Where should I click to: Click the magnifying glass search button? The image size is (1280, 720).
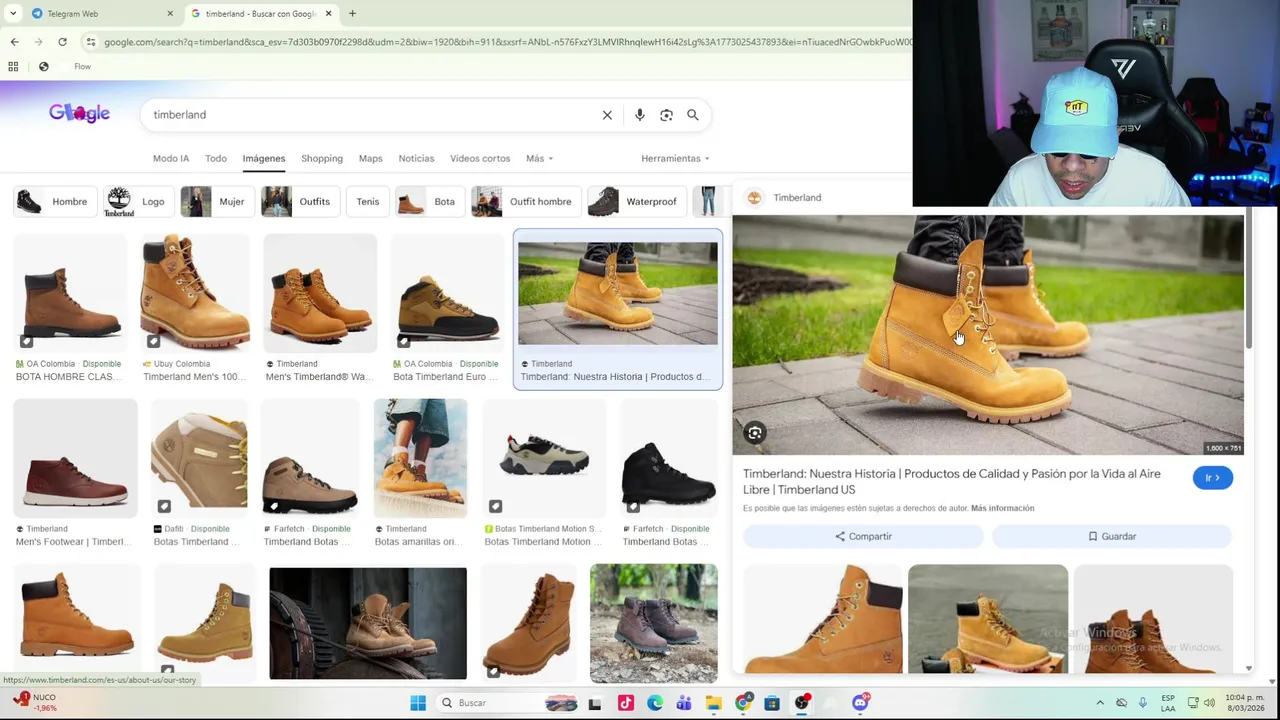click(692, 115)
